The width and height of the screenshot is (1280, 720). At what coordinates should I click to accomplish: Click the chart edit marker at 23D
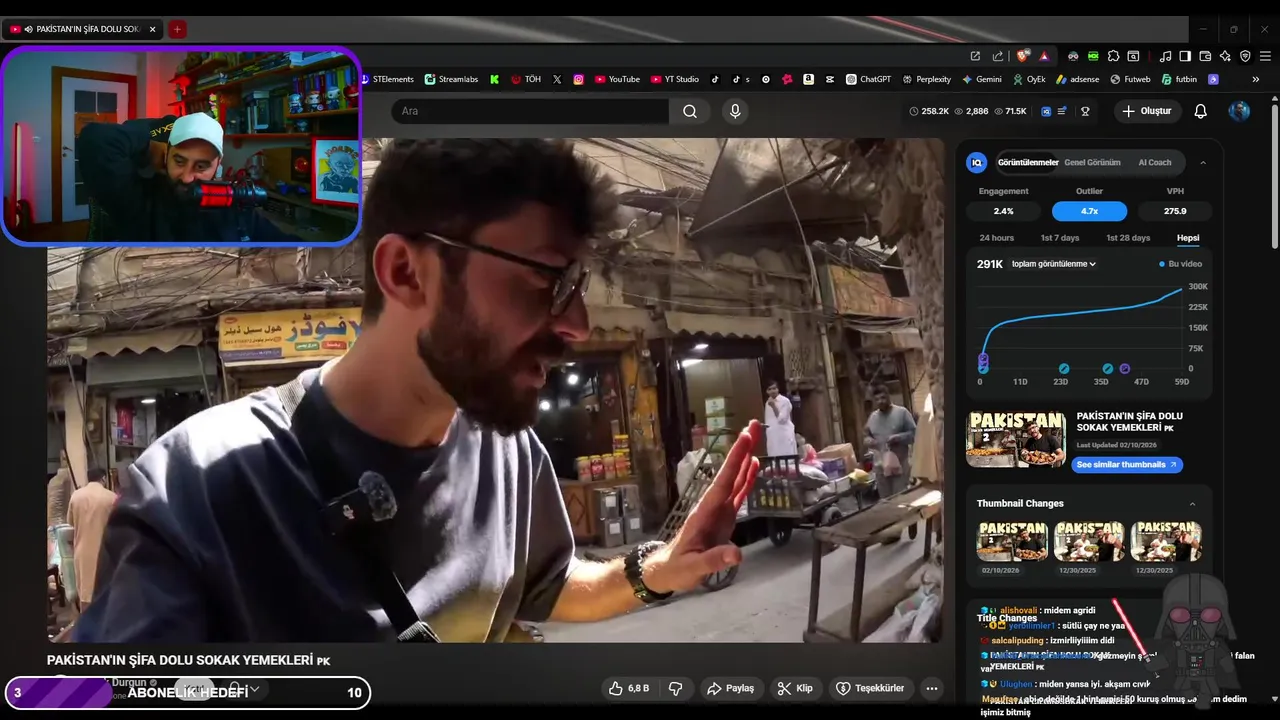click(x=1064, y=369)
